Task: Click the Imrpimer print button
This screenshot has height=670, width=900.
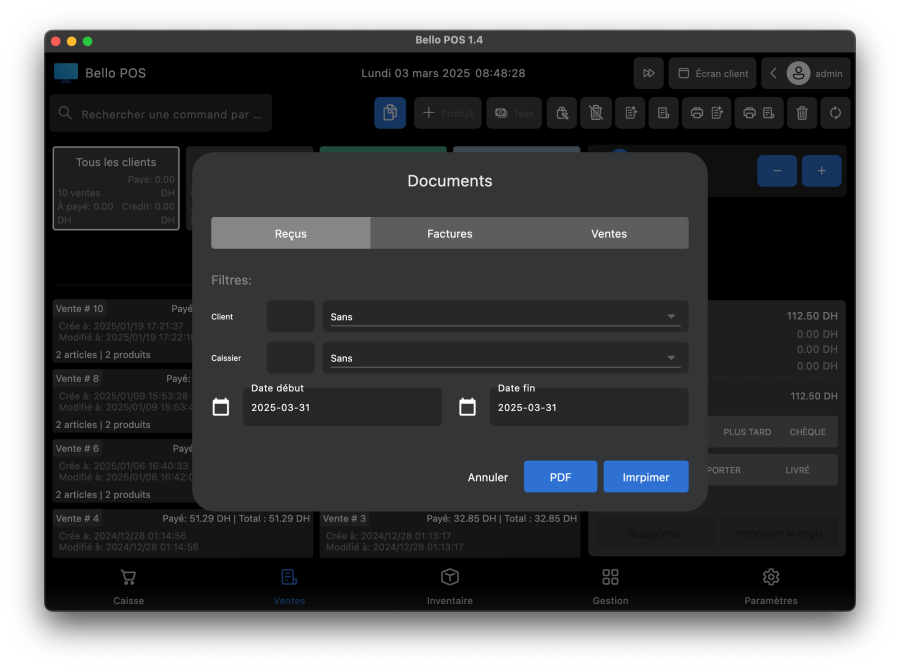Action: pyautogui.click(x=645, y=477)
